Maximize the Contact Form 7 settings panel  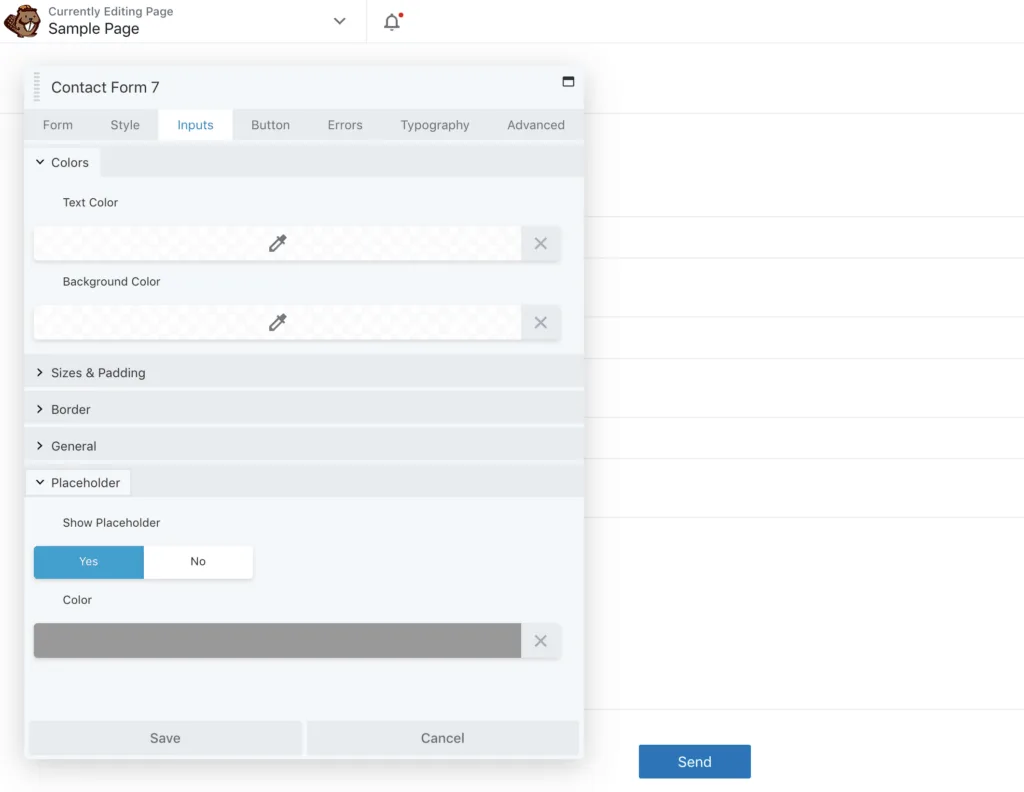click(x=568, y=82)
